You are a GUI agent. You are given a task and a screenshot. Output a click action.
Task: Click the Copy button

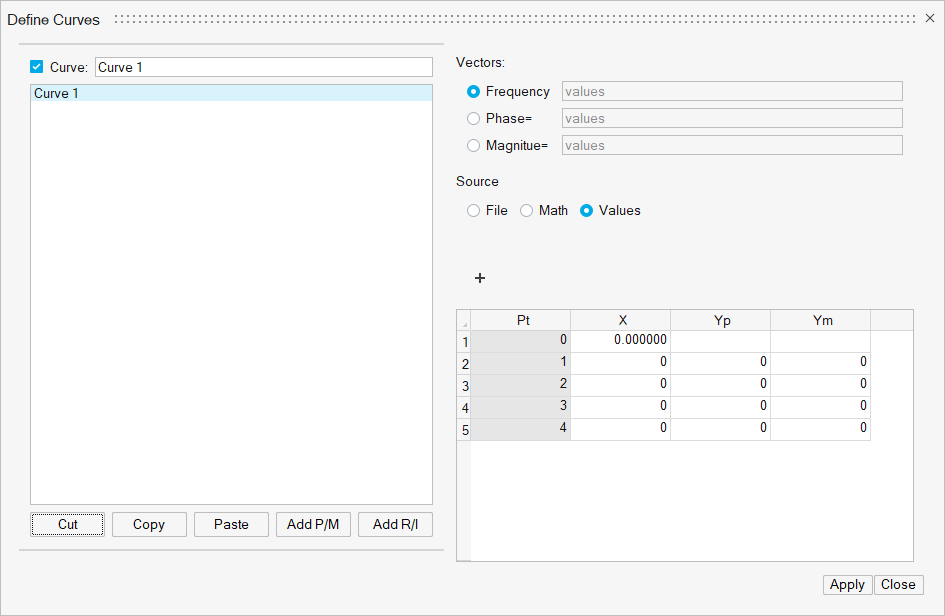click(x=149, y=524)
